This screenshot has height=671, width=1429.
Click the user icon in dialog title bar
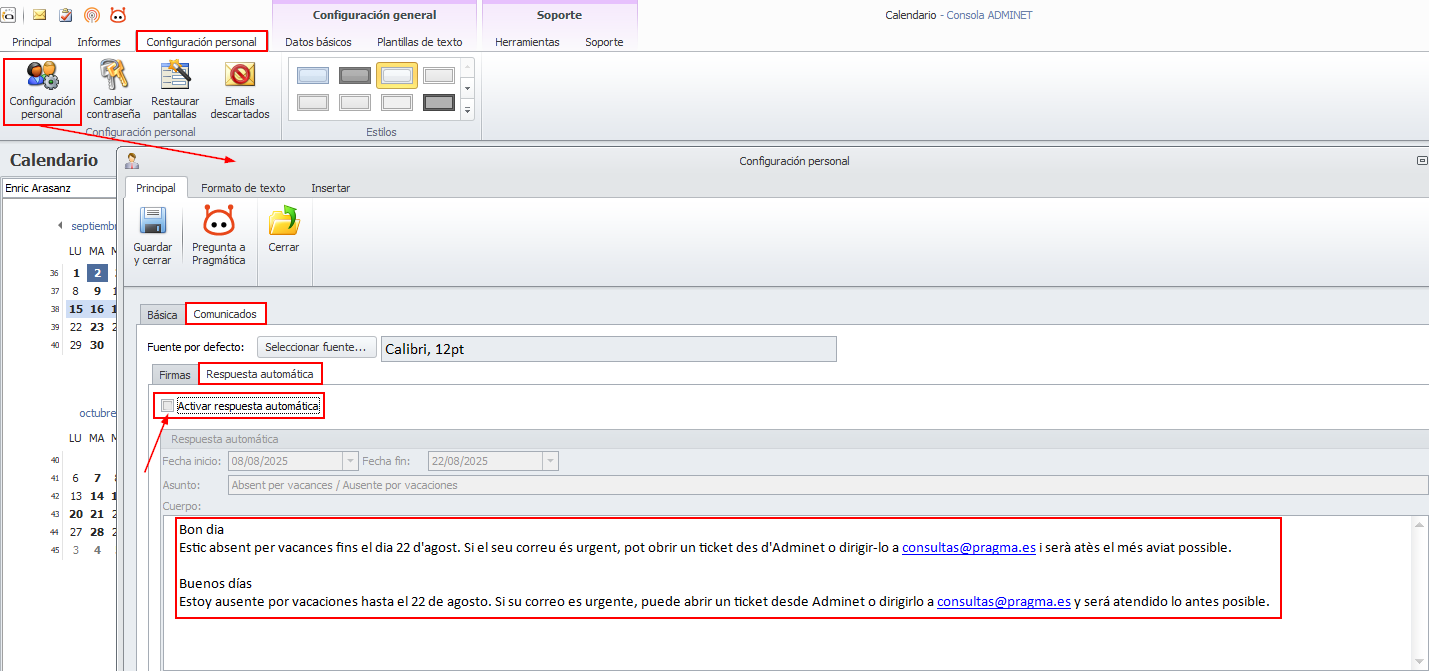point(132,161)
